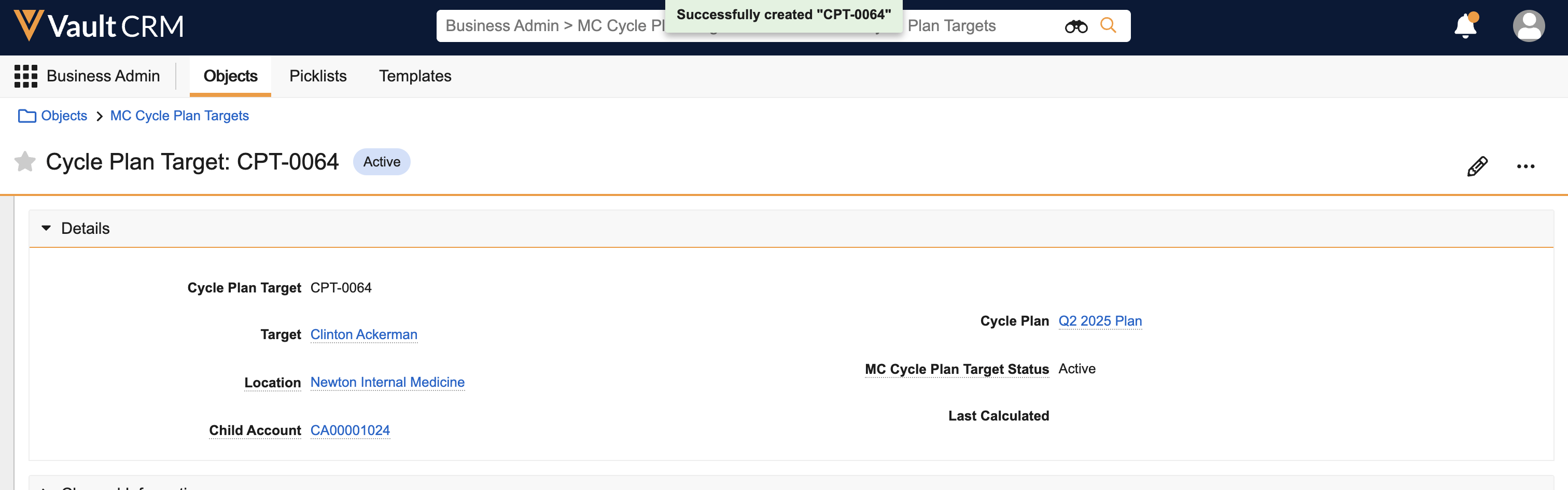This screenshot has width=1568, height=490.
Task: Click the Vault CRM logo
Action: click(x=99, y=26)
